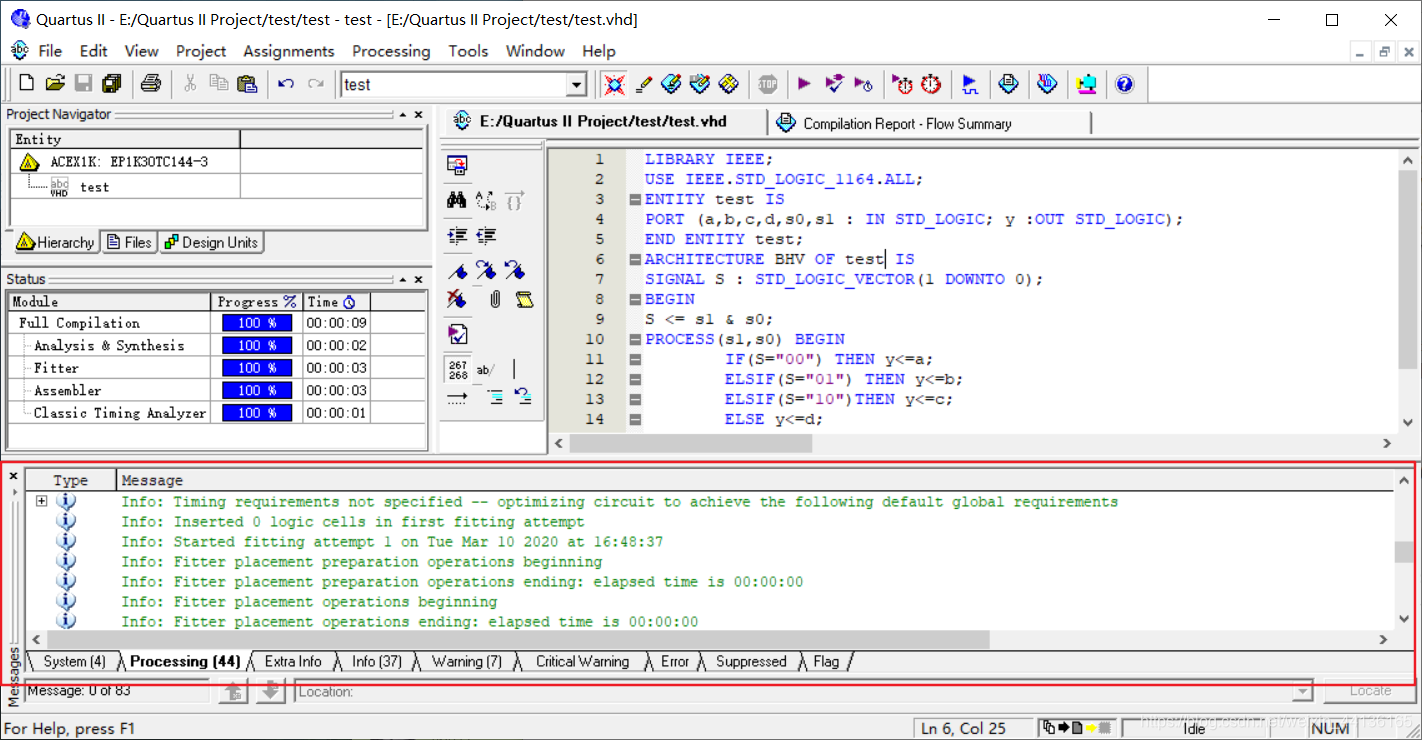Show the Info (37) messages tab
Image resolution: width=1422 pixels, height=740 pixels.
point(377,661)
